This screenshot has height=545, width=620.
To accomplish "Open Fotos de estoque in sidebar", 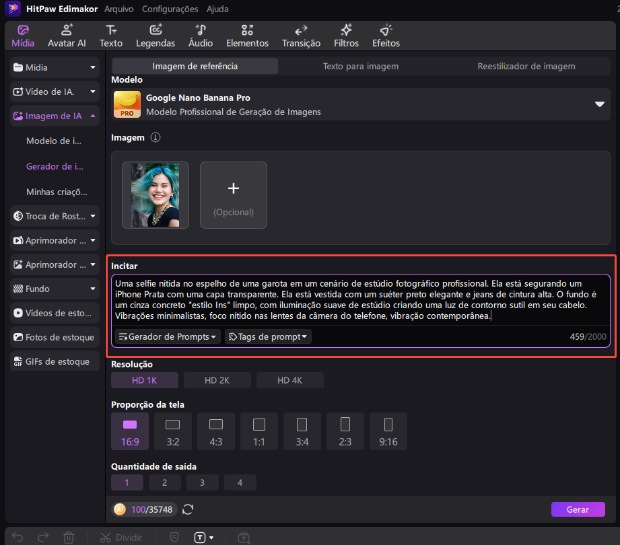I will [x=55, y=337].
